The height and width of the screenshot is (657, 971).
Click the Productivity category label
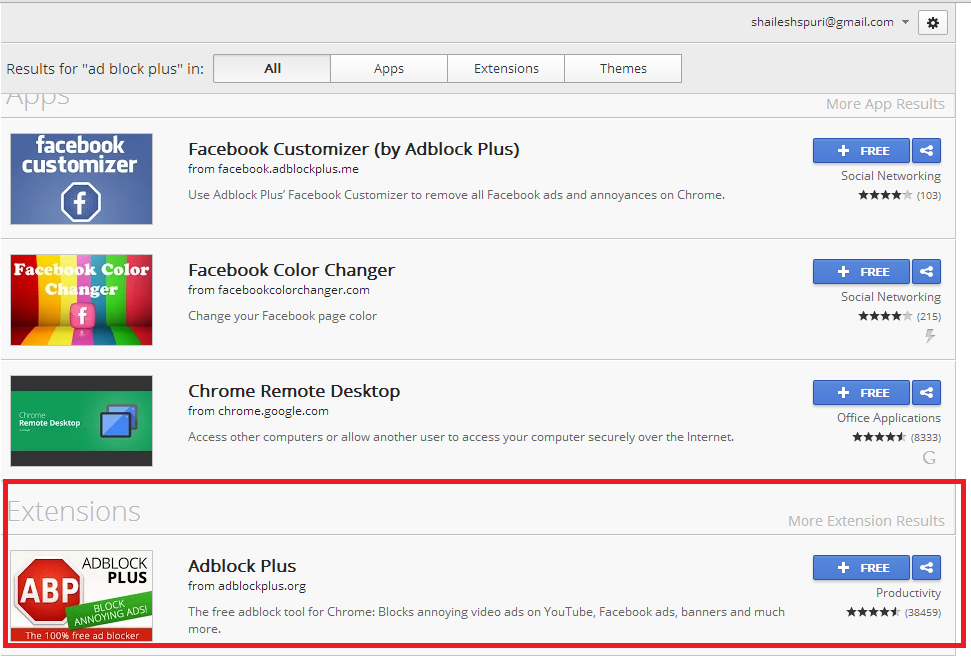(x=908, y=593)
